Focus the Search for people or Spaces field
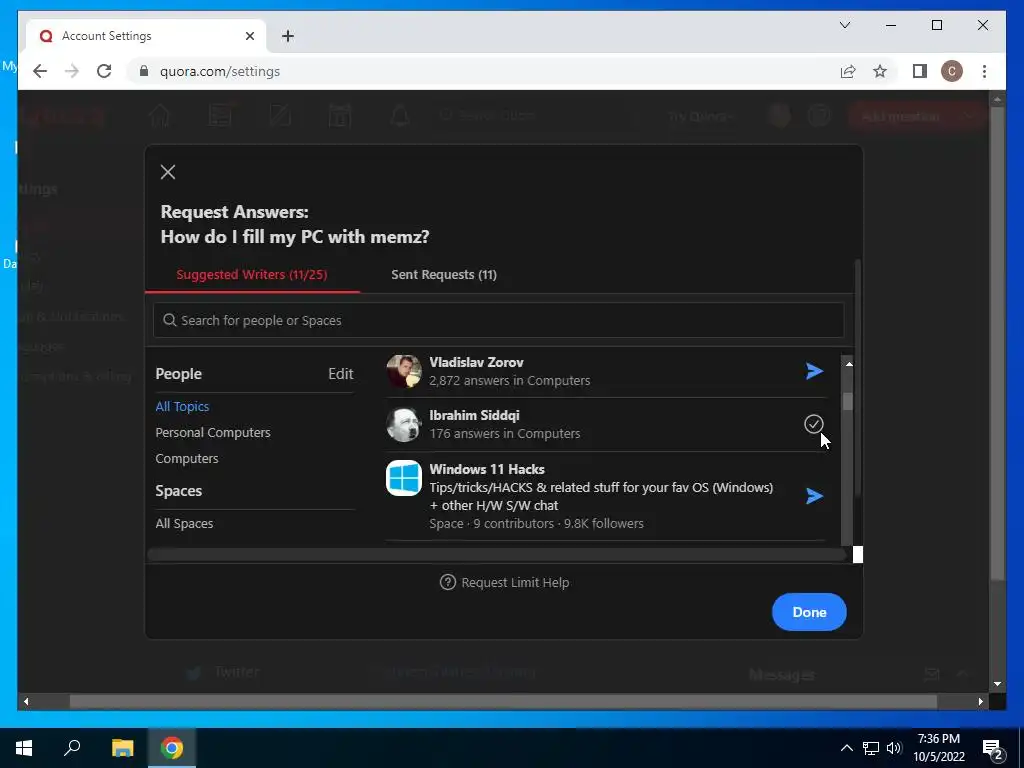The image size is (1024, 768). click(498, 320)
